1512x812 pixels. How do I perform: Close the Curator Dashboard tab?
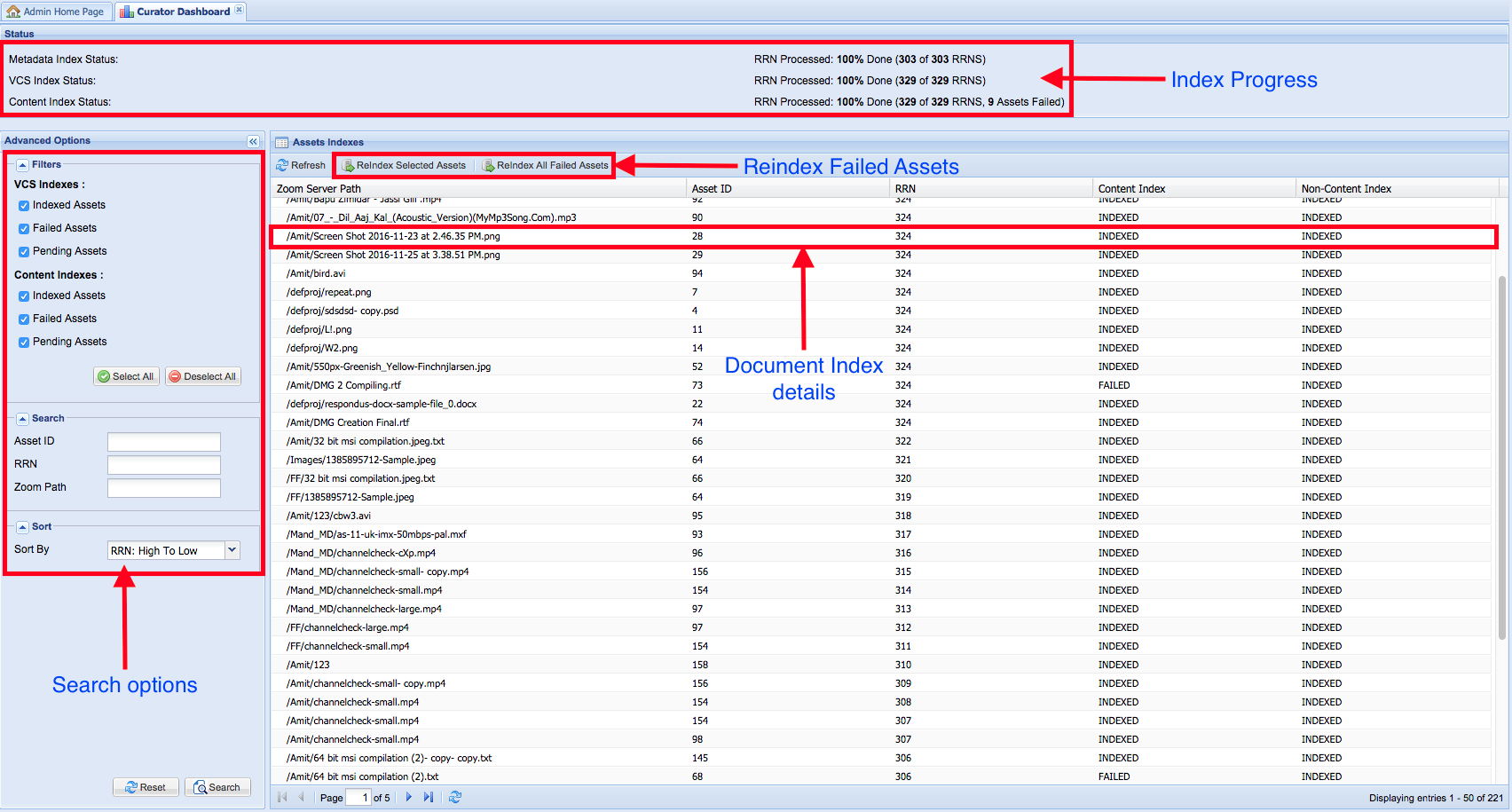(x=239, y=11)
